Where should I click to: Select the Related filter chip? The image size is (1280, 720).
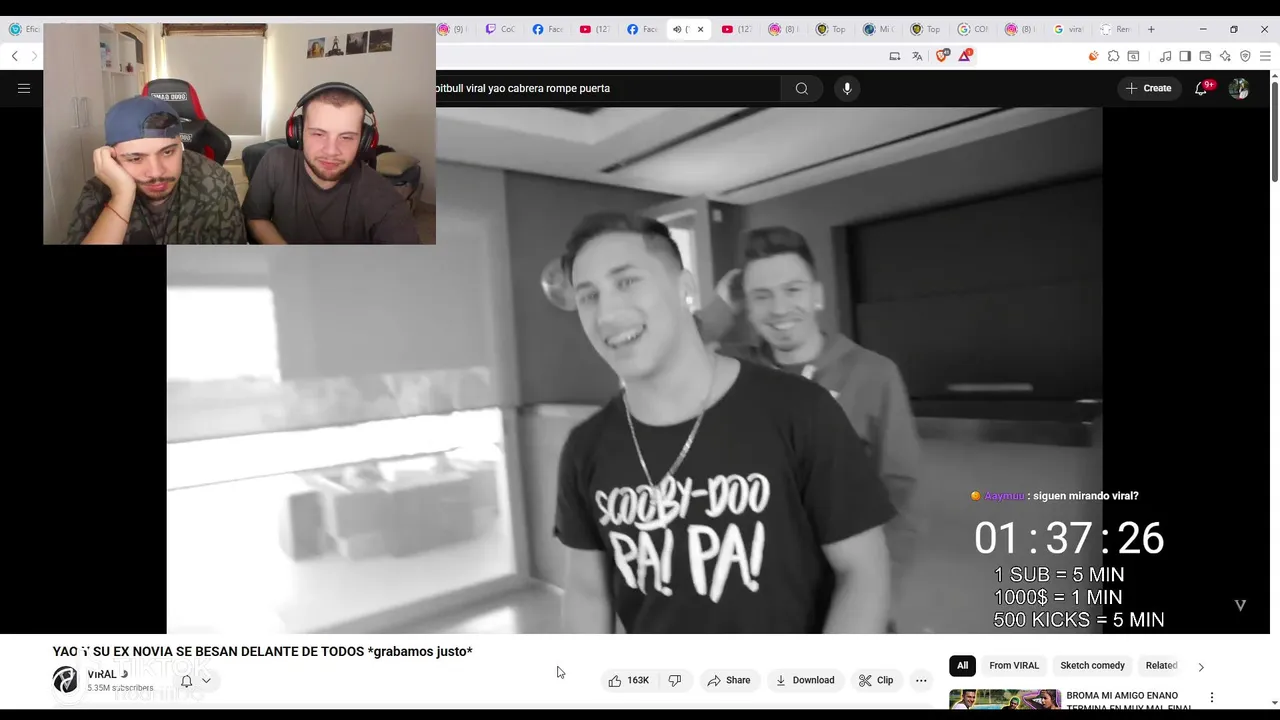pyautogui.click(x=1161, y=665)
